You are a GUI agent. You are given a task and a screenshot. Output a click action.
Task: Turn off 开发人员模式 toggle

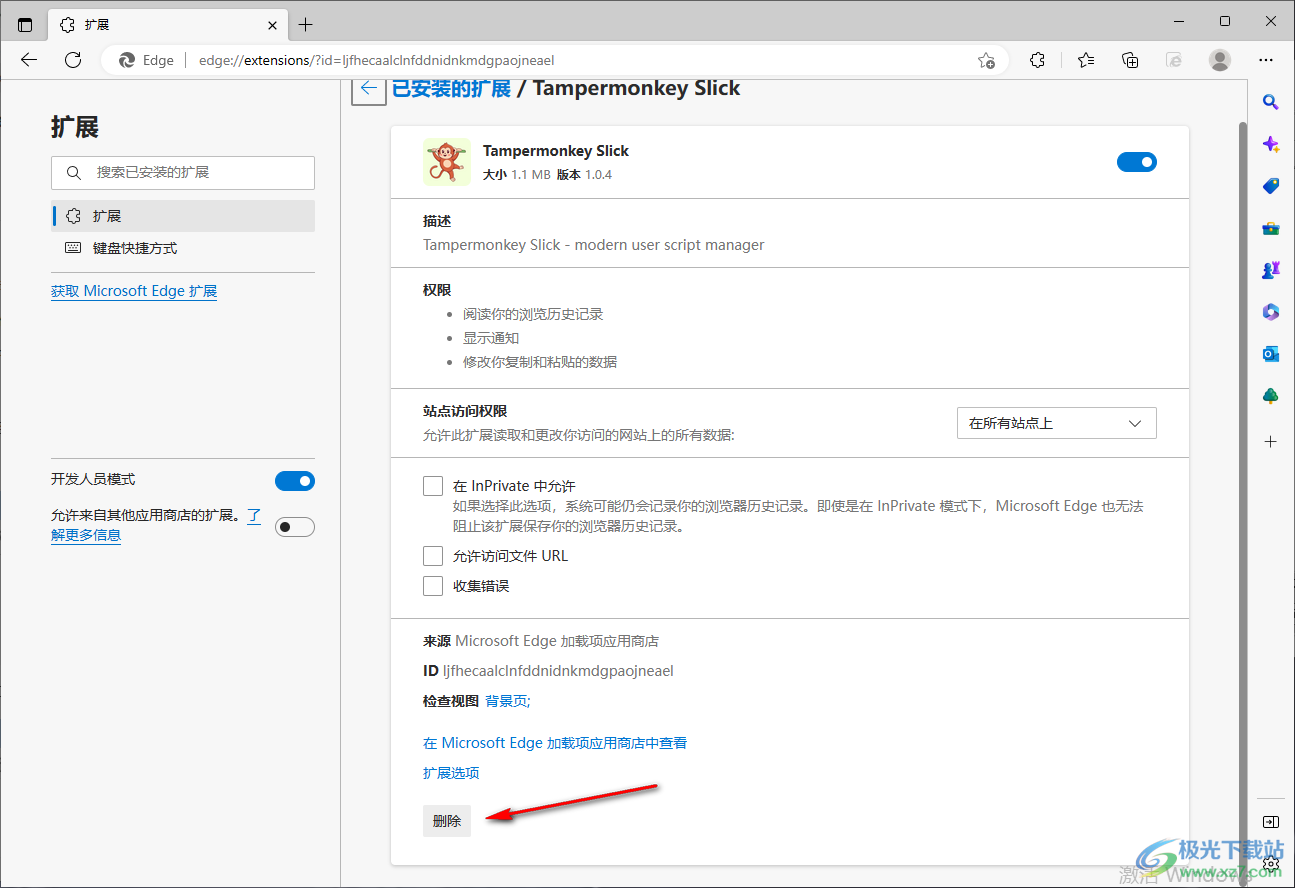[x=295, y=481]
